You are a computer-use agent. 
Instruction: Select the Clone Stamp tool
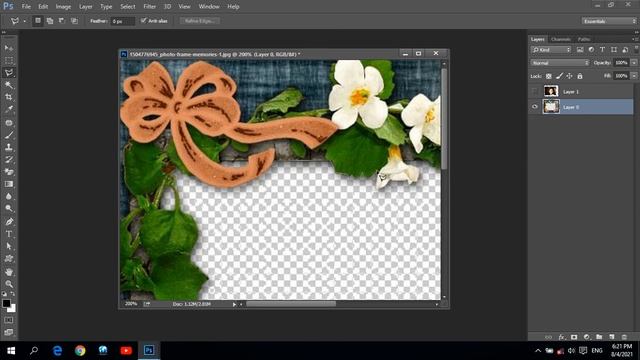coord(9,147)
